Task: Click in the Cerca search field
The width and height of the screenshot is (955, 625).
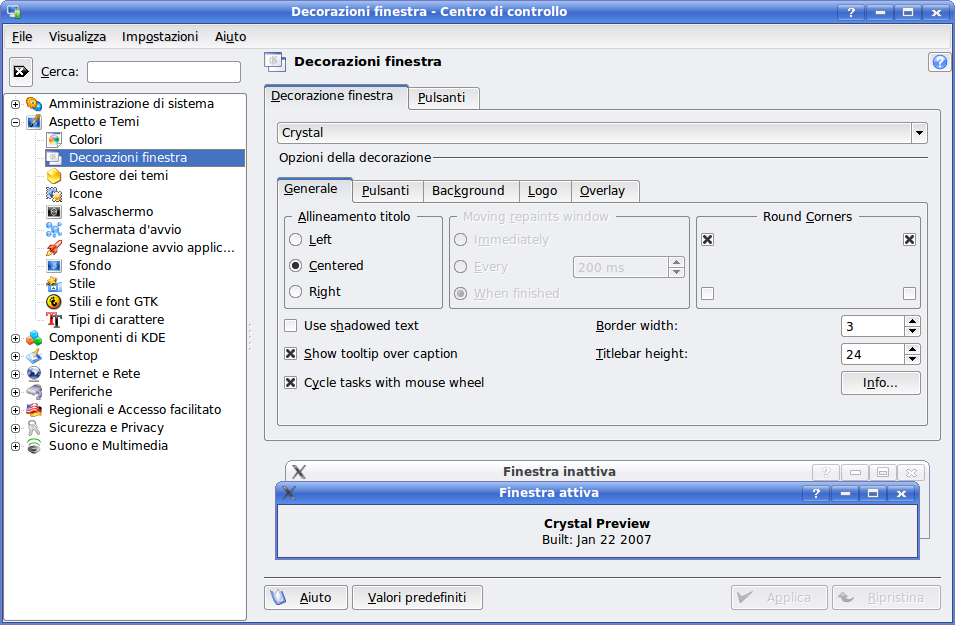Action: point(164,72)
